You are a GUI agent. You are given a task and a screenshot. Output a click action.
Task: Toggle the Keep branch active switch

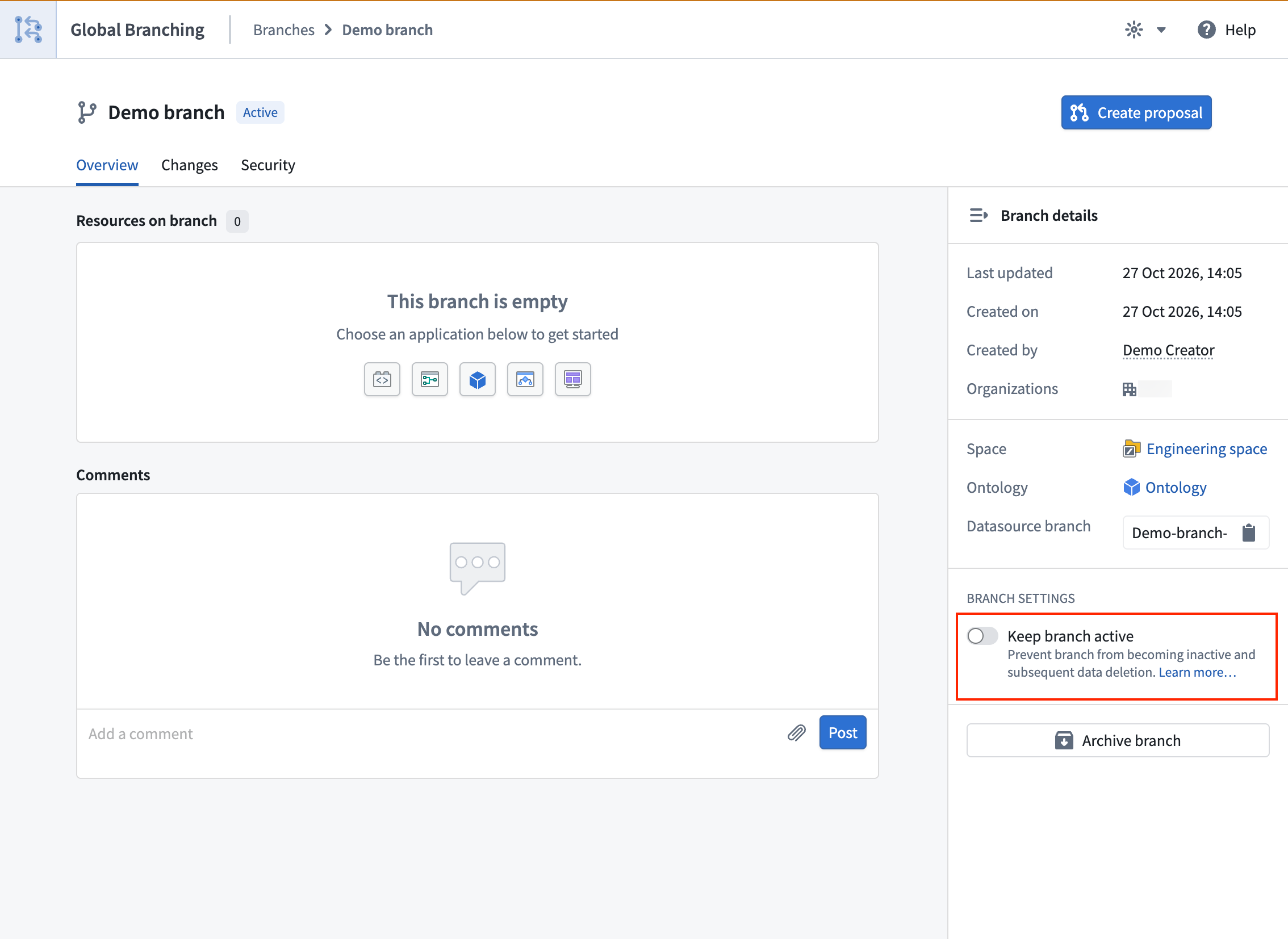(982, 636)
